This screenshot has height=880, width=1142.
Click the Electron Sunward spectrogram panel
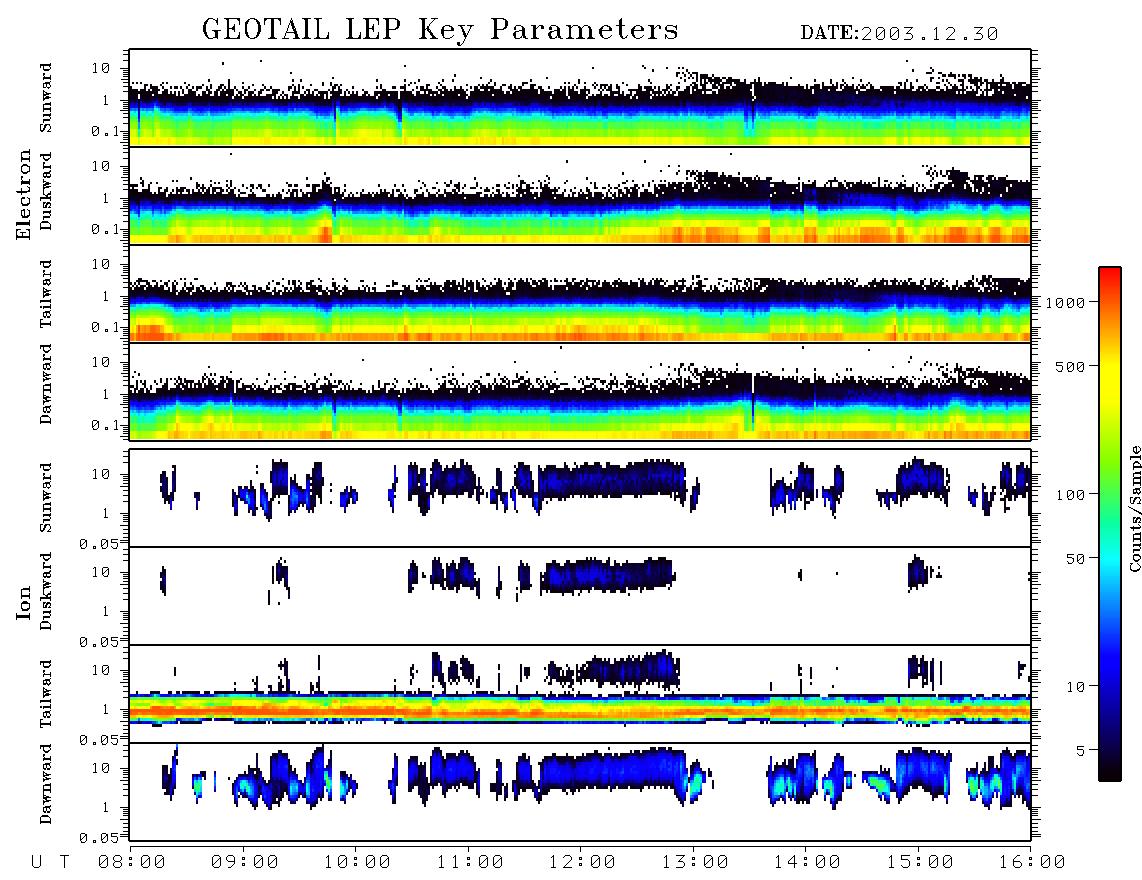point(580,98)
